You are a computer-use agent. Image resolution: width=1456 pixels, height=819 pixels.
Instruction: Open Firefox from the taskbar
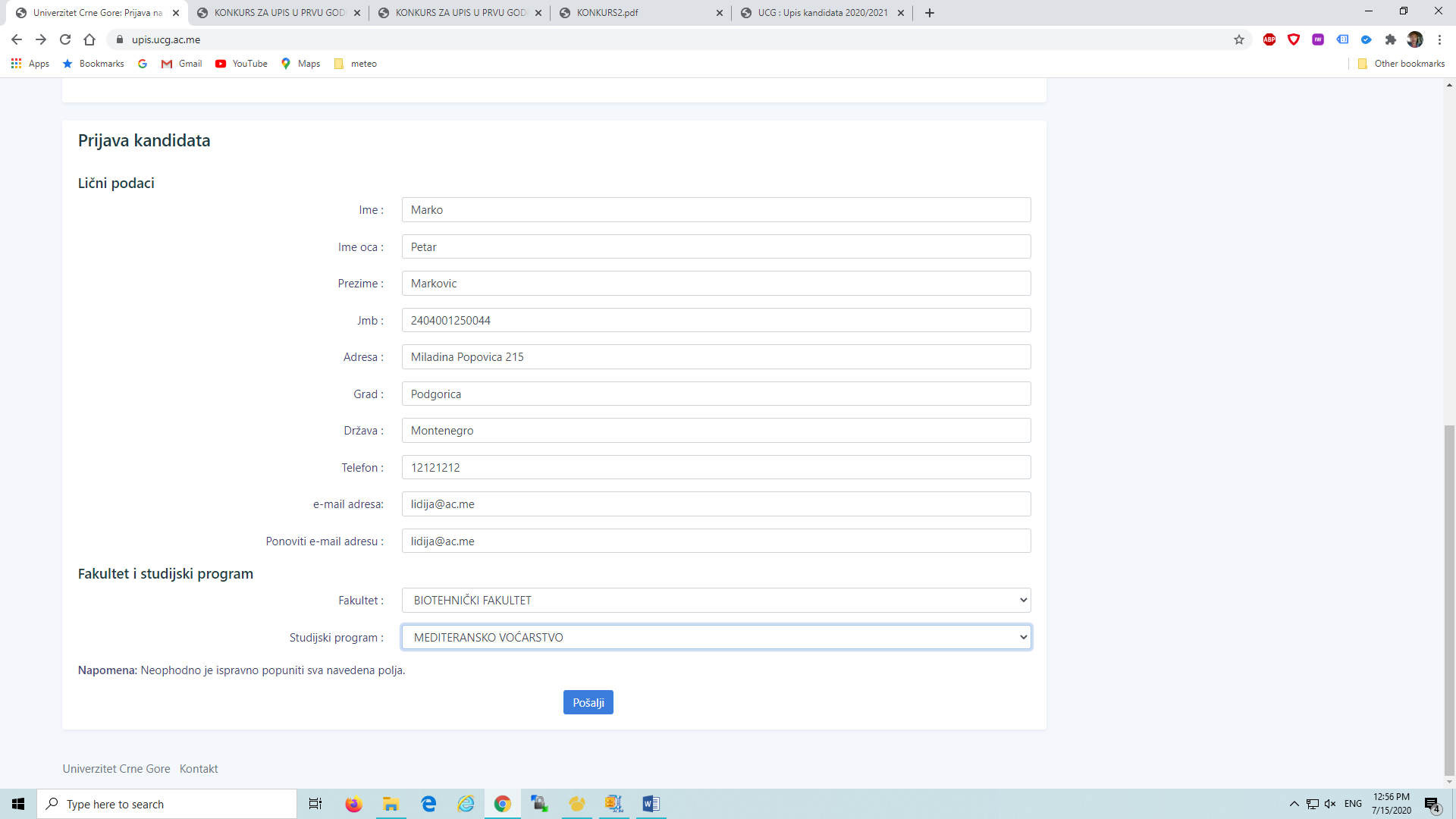(353, 804)
